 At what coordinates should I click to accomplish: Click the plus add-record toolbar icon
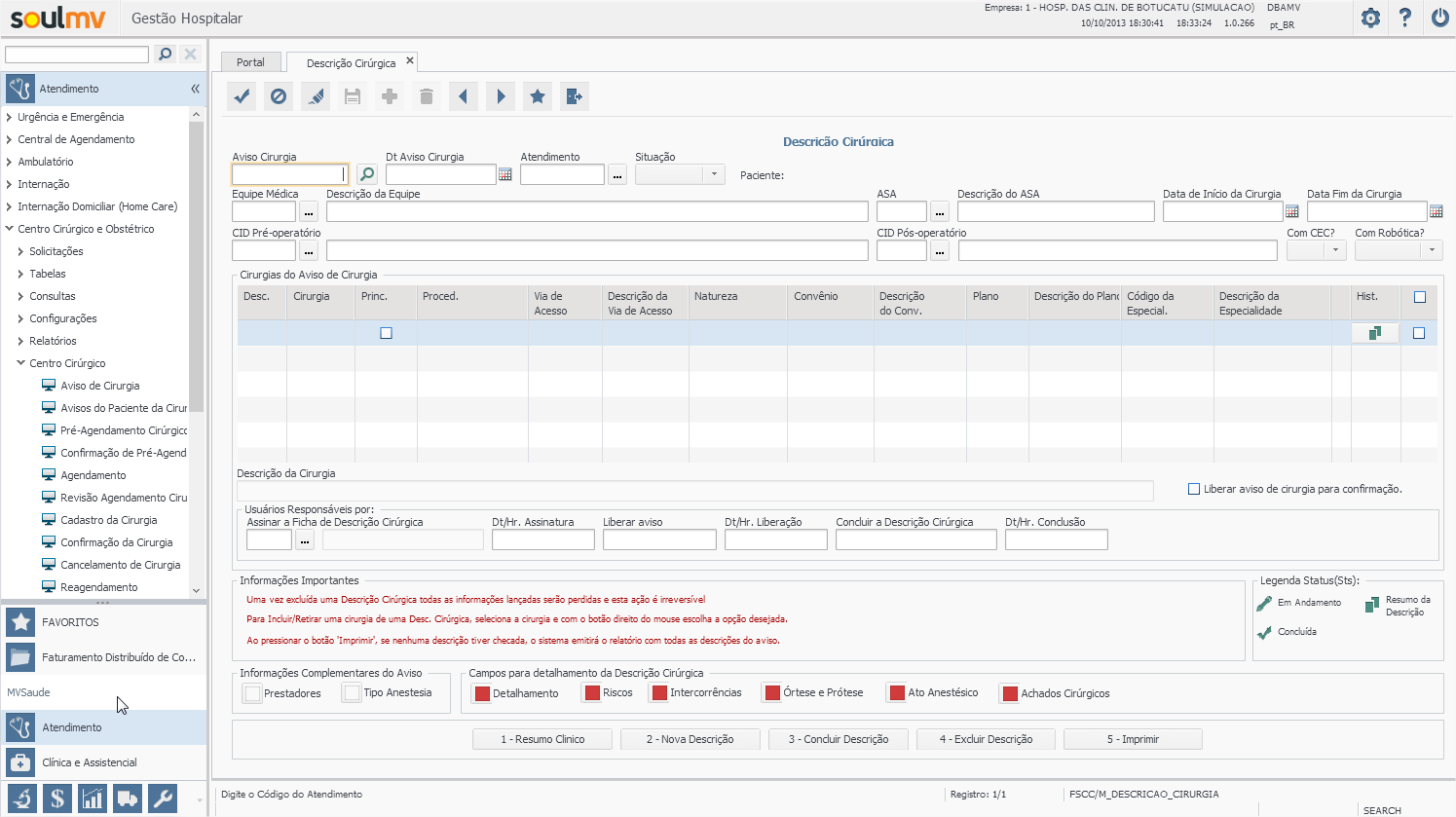click(x=390, y=96)
